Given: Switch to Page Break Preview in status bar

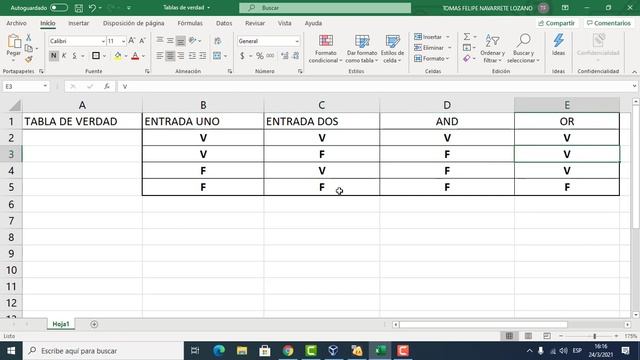Looking at the screenshot, I should (547, 336).
